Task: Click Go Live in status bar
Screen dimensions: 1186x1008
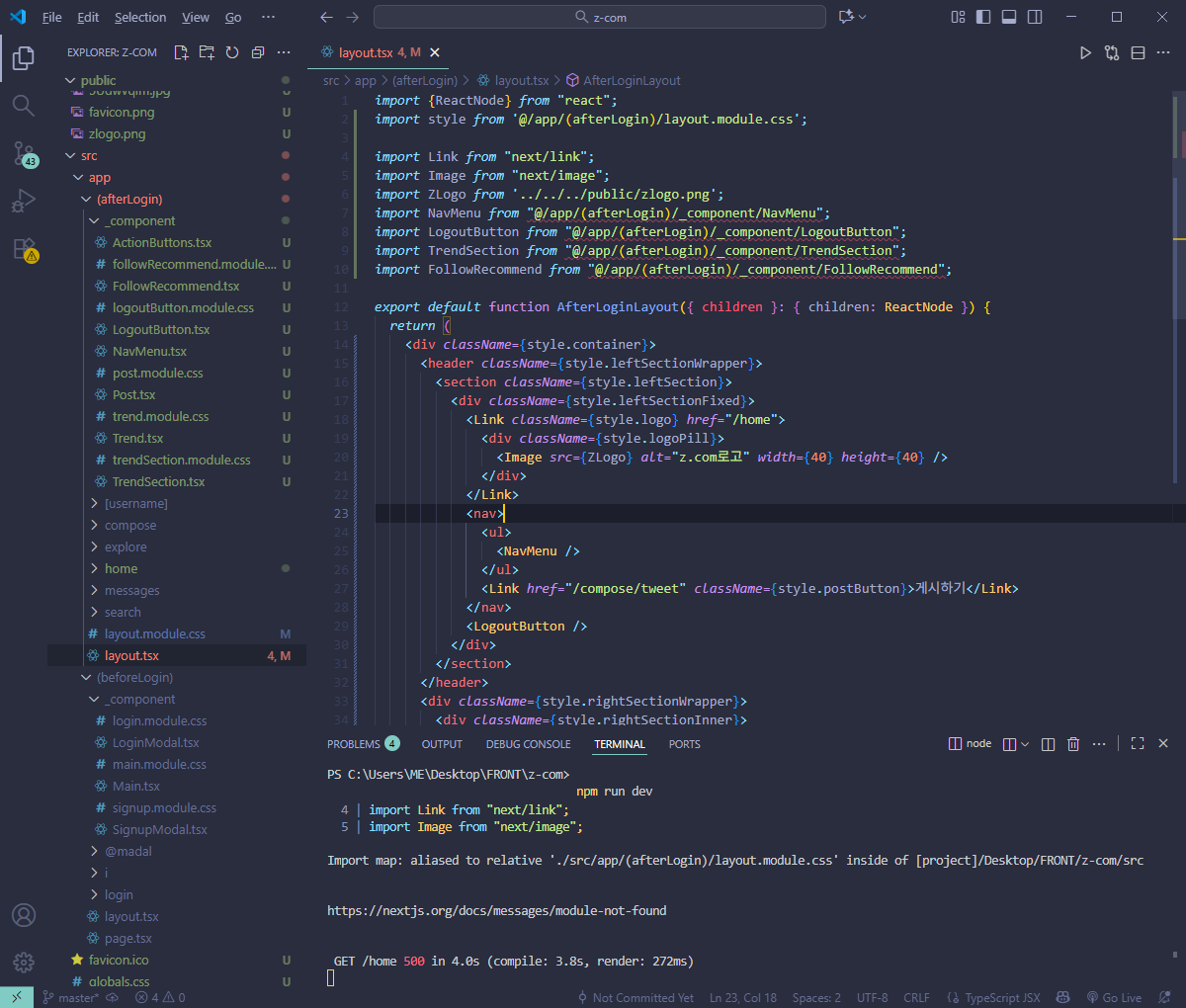Action: point(1114,998)
